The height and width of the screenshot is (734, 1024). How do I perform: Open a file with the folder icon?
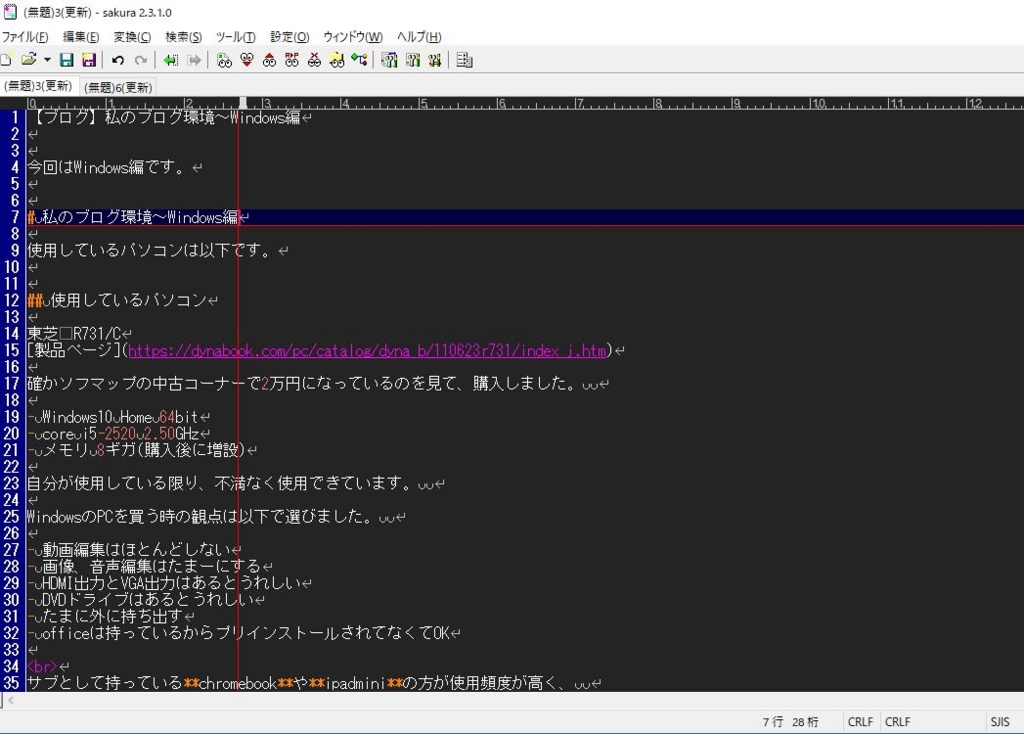28,60
